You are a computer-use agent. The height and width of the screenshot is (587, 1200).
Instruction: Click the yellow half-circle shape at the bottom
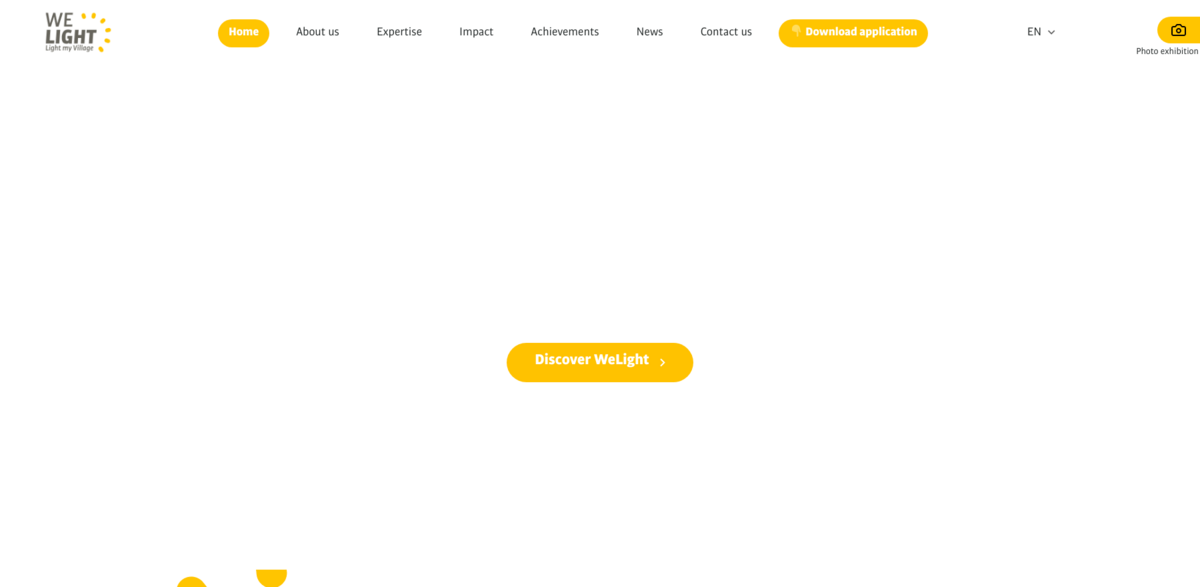[271, 577]
